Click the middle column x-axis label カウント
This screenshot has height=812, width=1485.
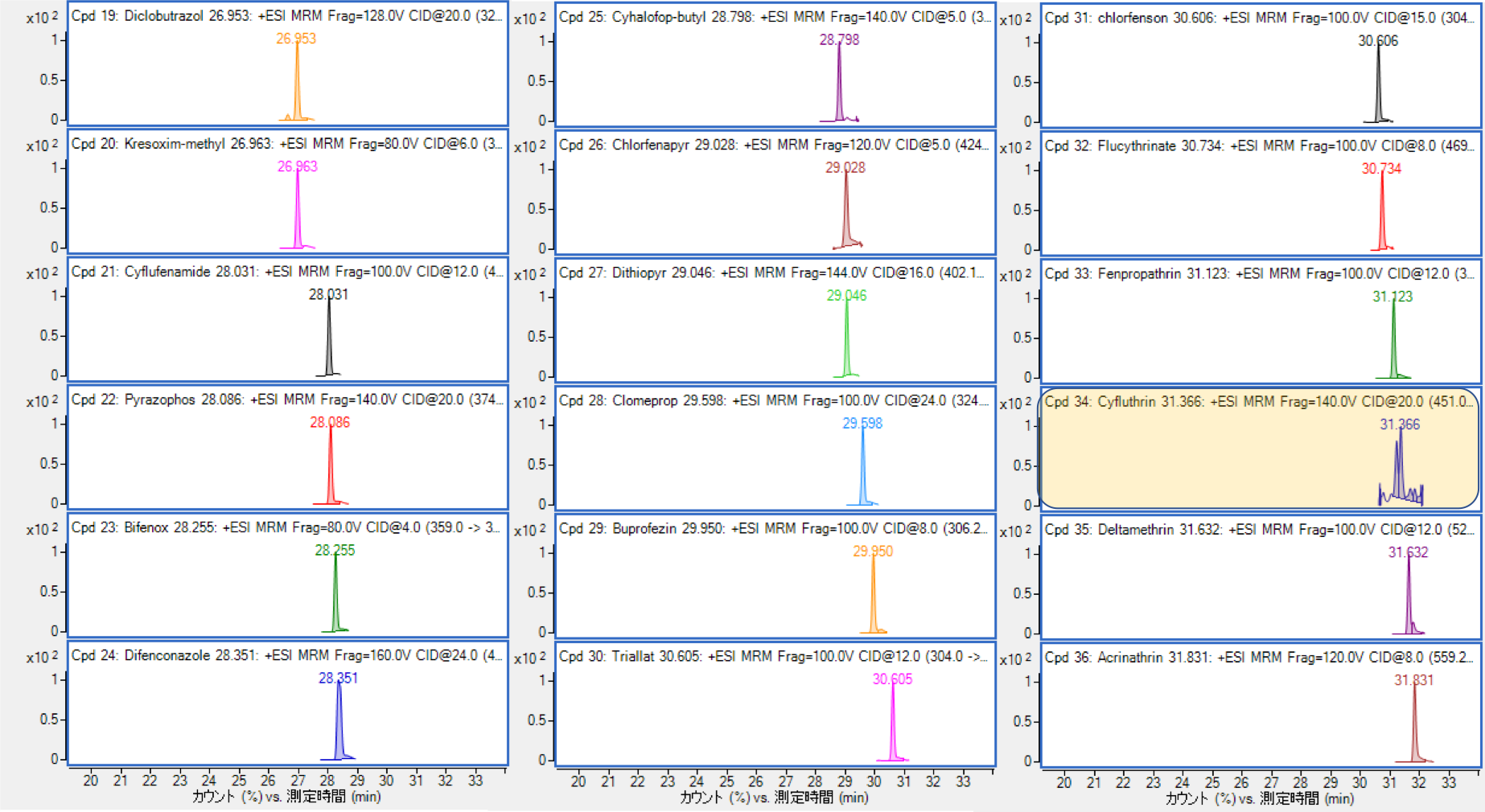point(701,798)
